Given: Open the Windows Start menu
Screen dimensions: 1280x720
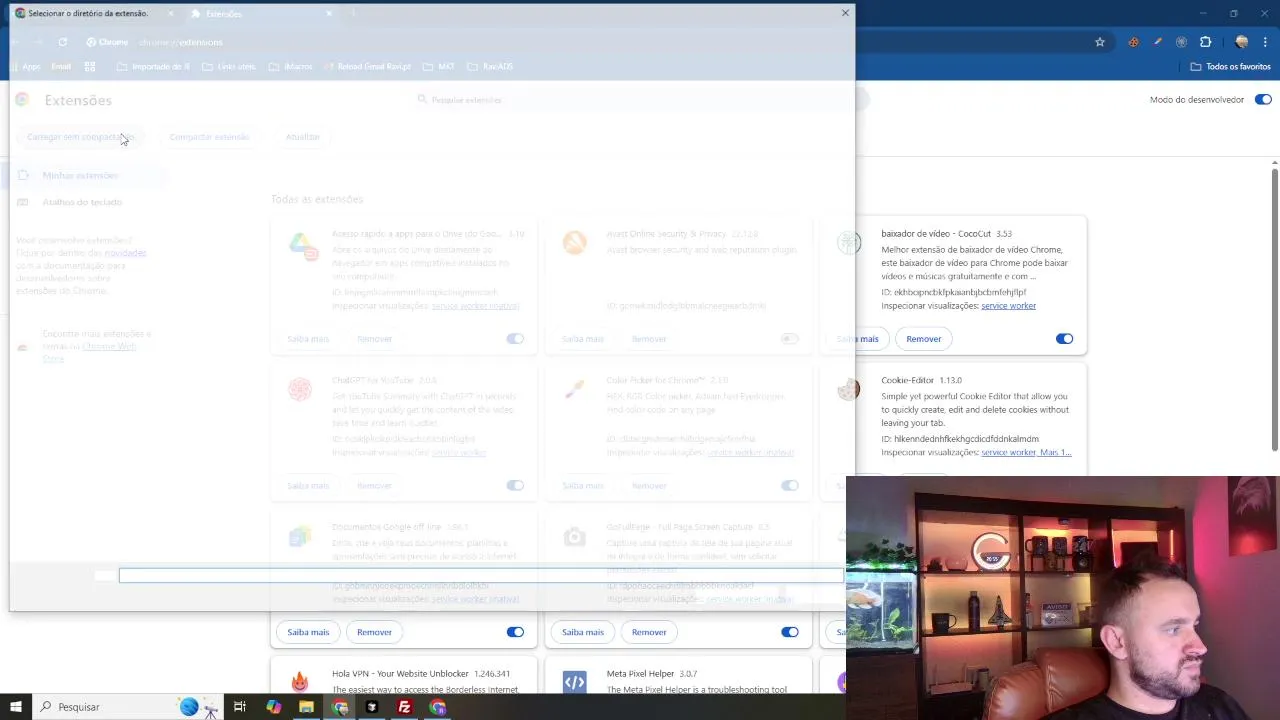Looking at the screenshot, I should coord(16,707).
